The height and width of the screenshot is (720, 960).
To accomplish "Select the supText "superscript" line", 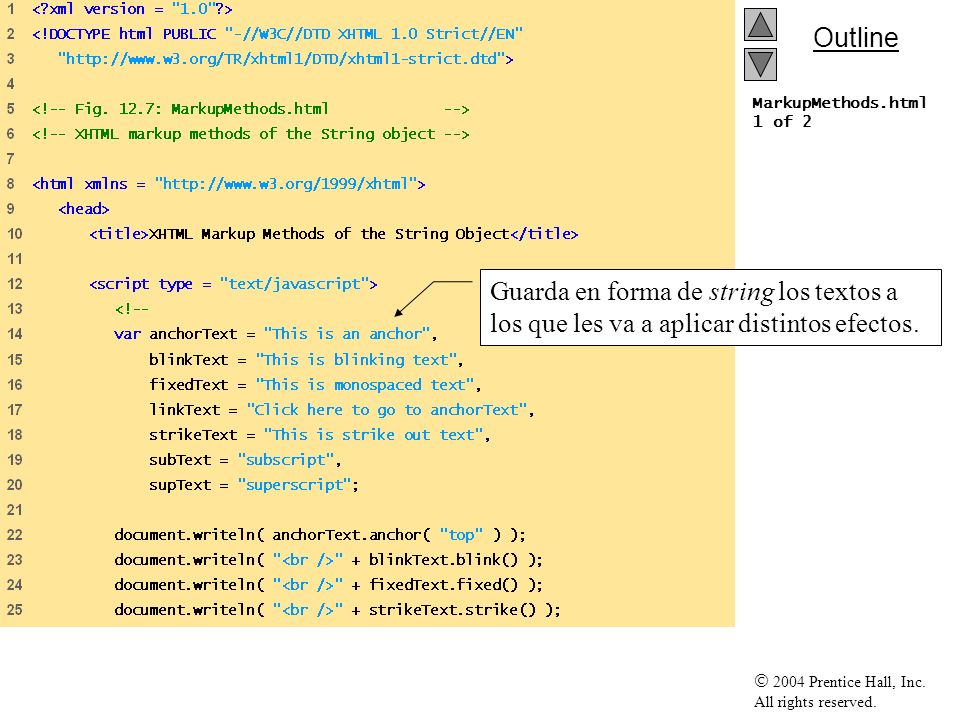I will coord(253,485).
